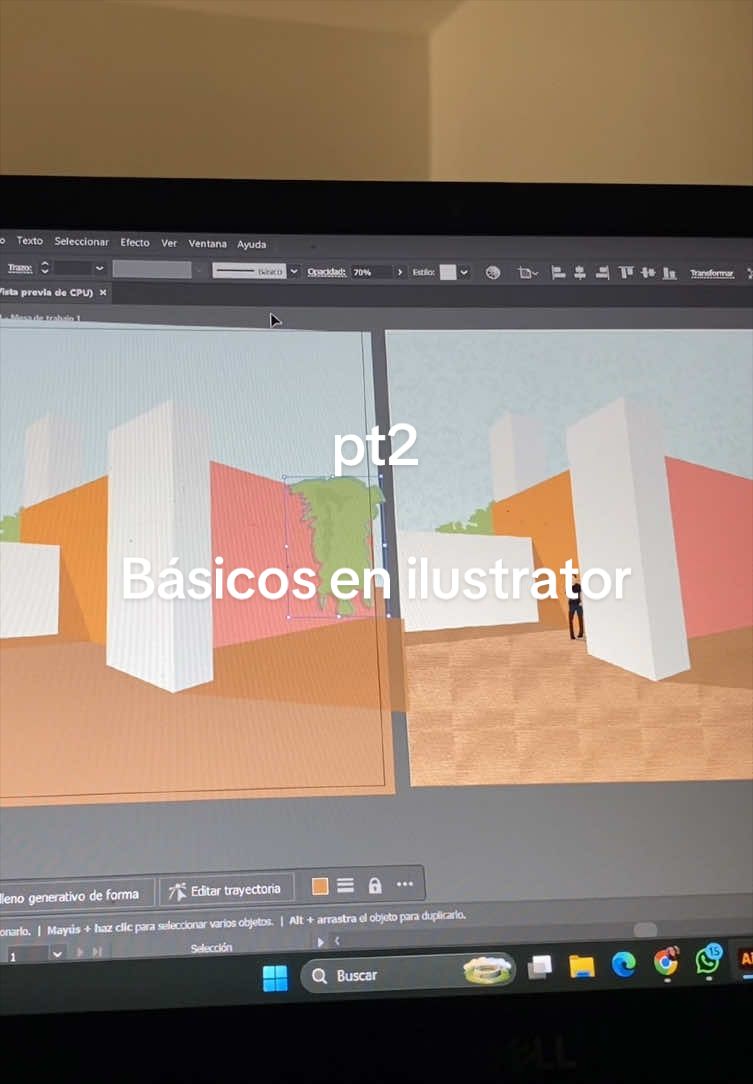
Task: Adjust the stroke weight stepper arrows
Action: pos(45,268)
